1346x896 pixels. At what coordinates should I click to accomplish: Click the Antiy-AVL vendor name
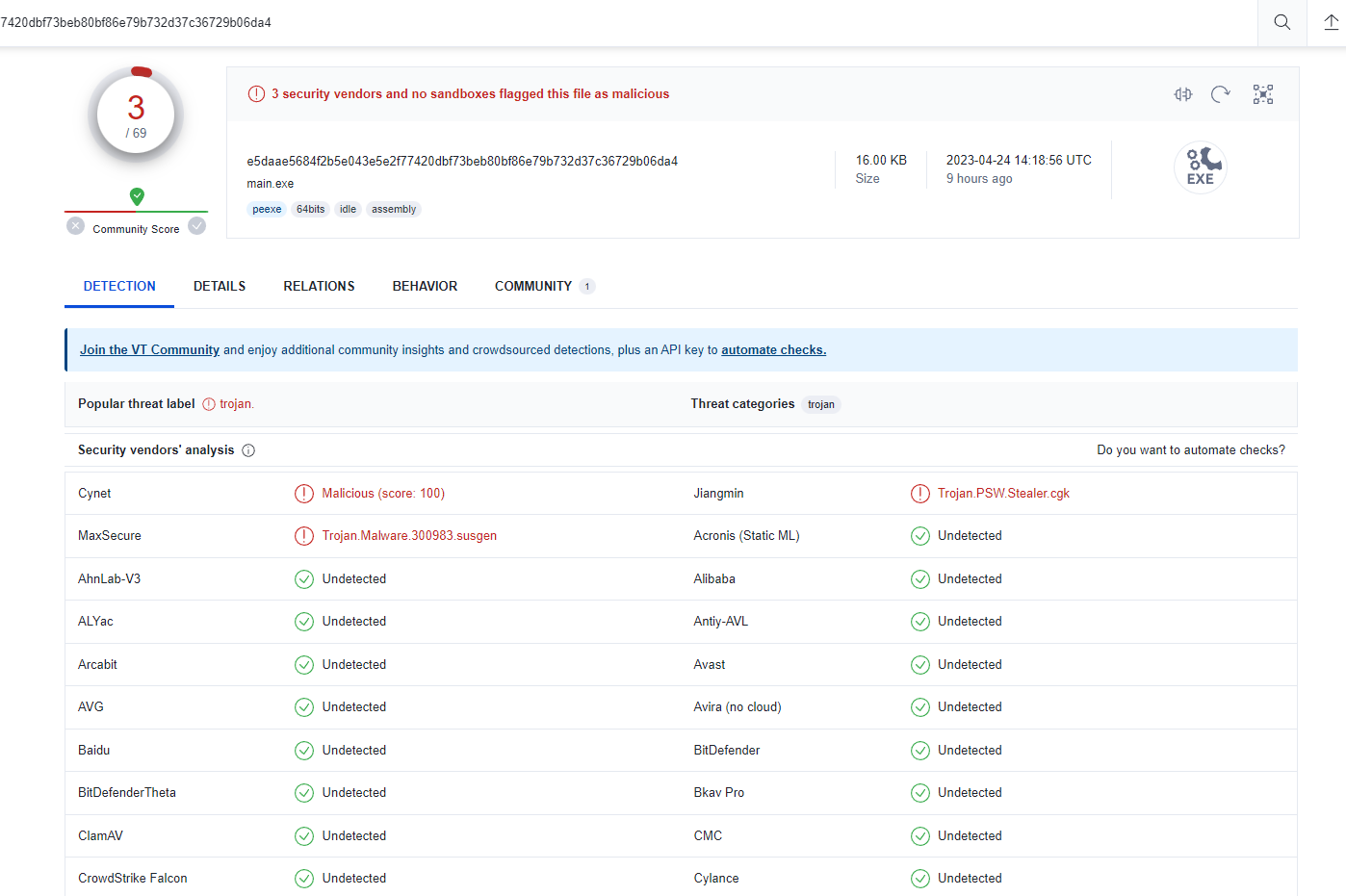pyautogui.click(x=720, y=622)
